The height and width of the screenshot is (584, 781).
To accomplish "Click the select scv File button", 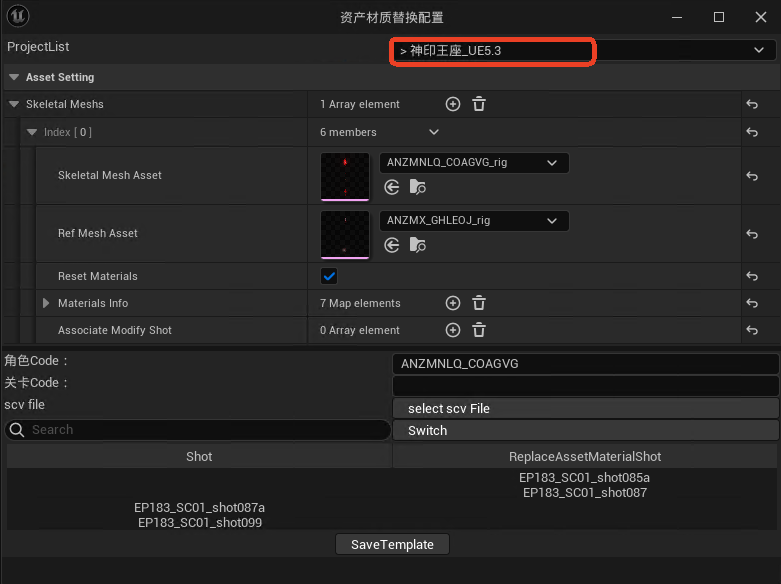I will [585, 408].
